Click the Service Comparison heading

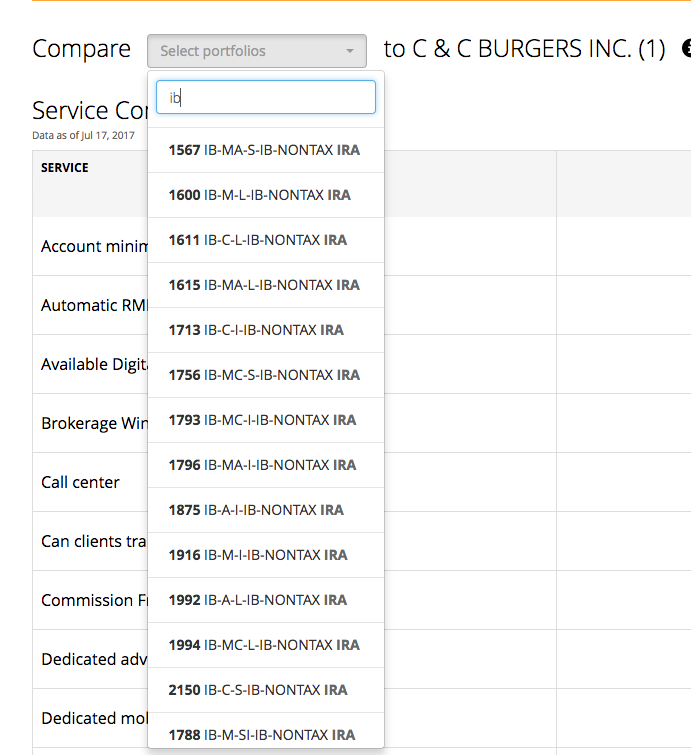point(90,111)
